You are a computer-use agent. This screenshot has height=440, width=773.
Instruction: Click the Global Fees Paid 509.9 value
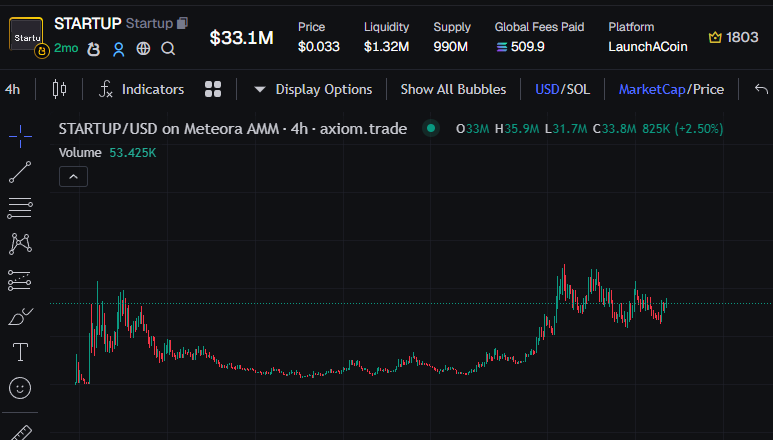pos(521,47)
